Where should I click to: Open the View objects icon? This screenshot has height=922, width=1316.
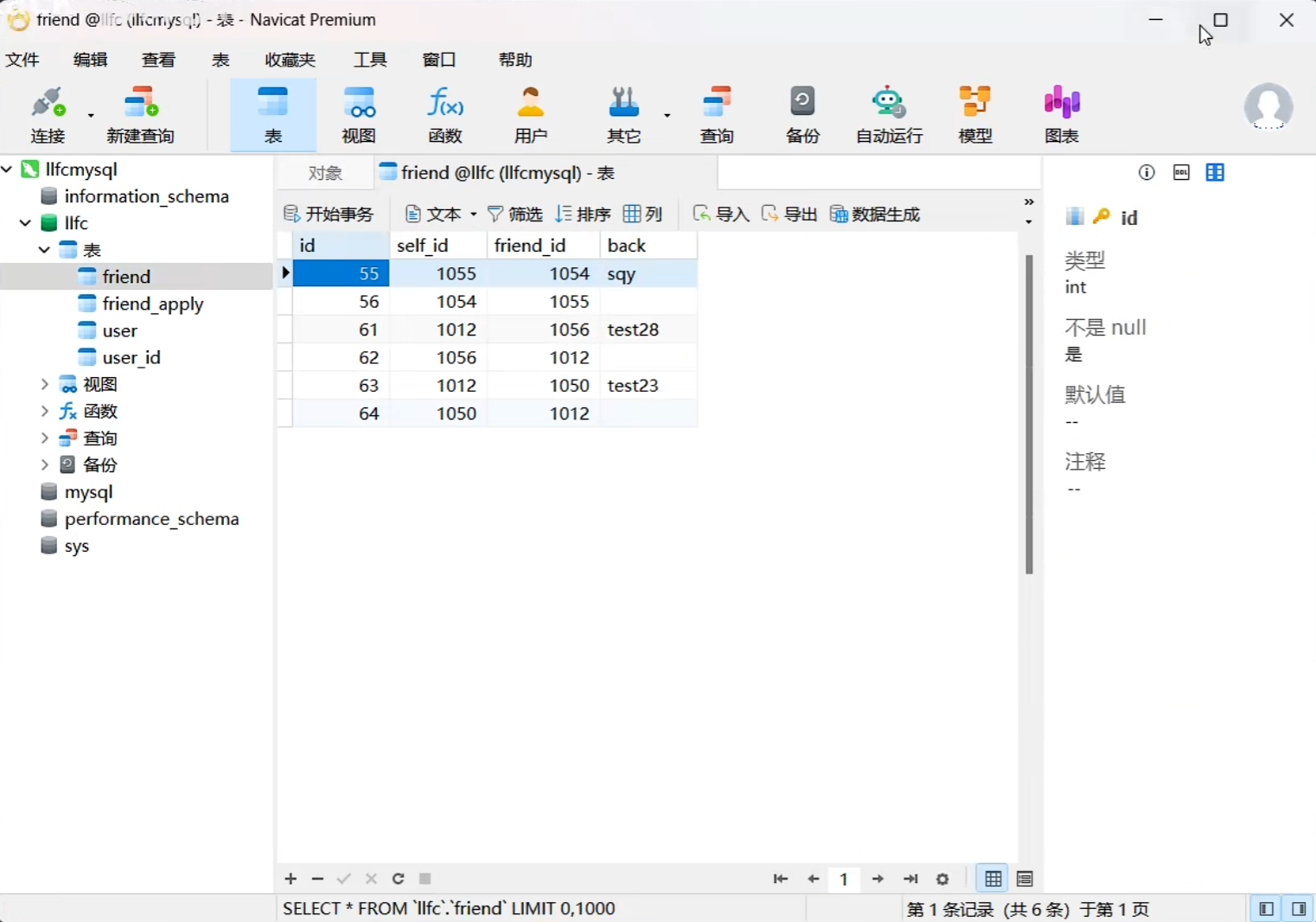tap(359, 114)
